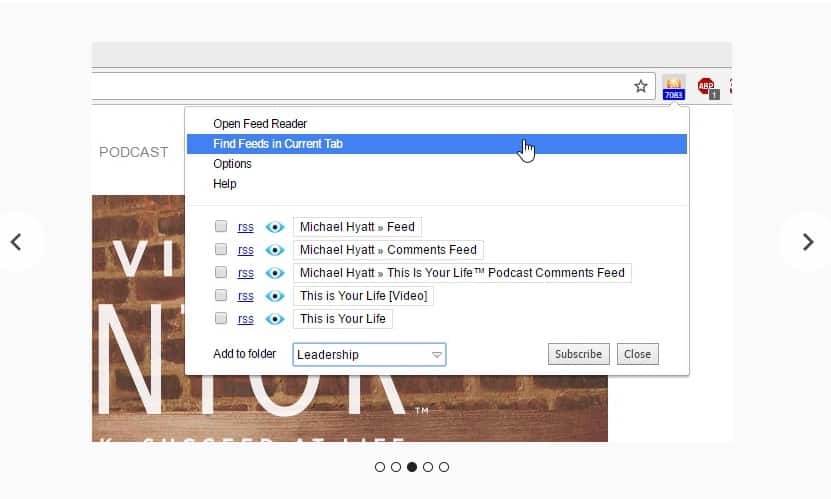Preview This is Your Life [Video] feed
Viewport: 831px width, 499px height.
[275, 296]
